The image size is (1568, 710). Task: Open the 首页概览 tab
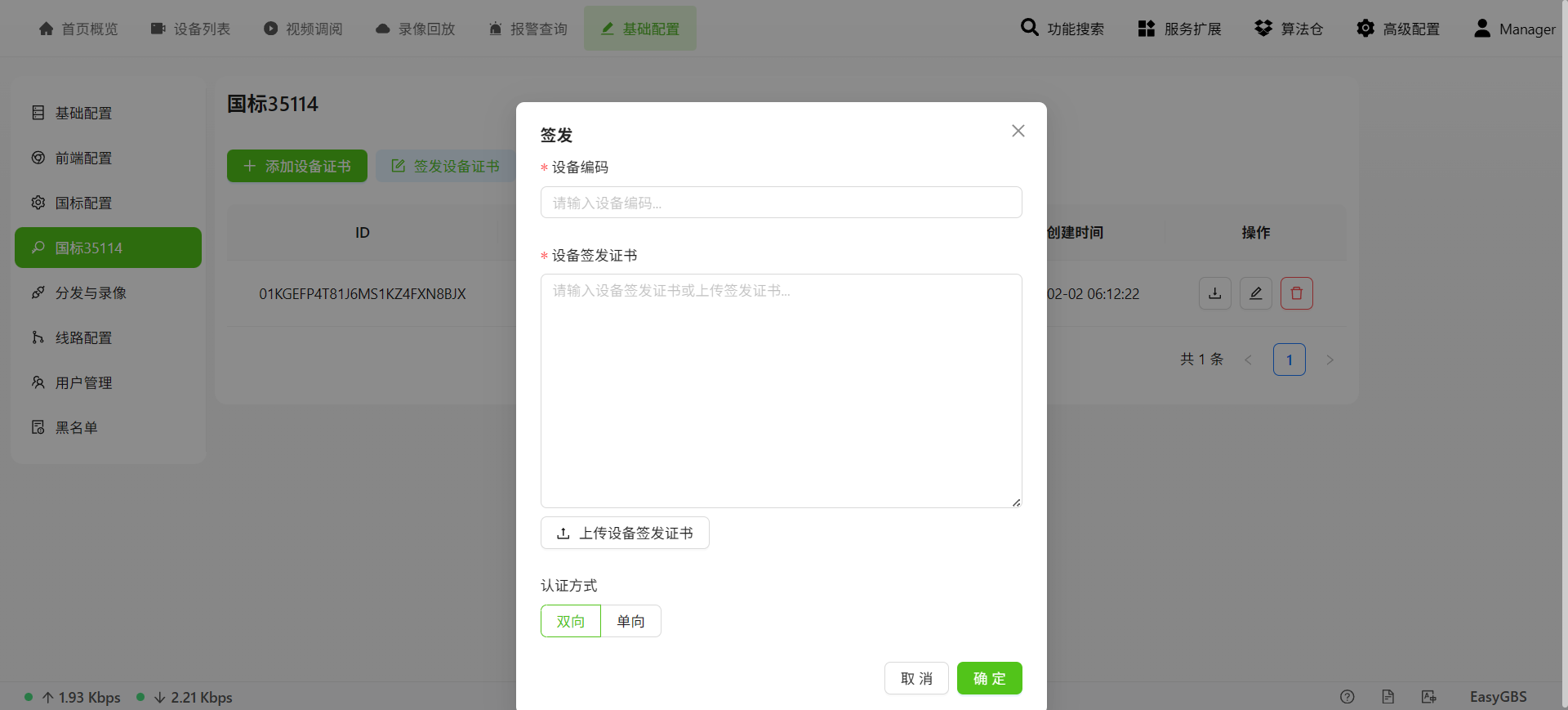click(x=78, y=29)
